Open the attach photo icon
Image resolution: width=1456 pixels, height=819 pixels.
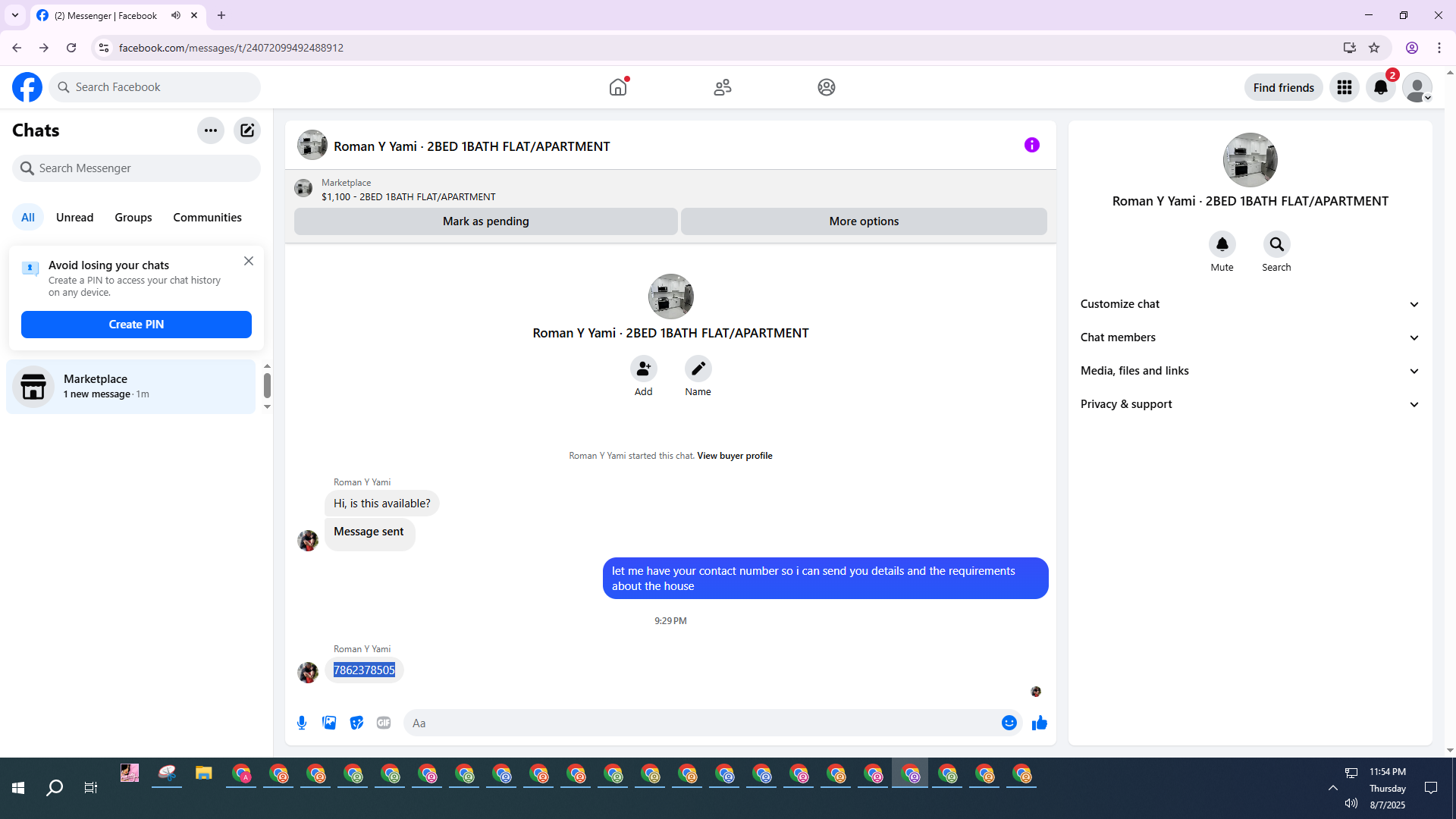click(329, 723)
